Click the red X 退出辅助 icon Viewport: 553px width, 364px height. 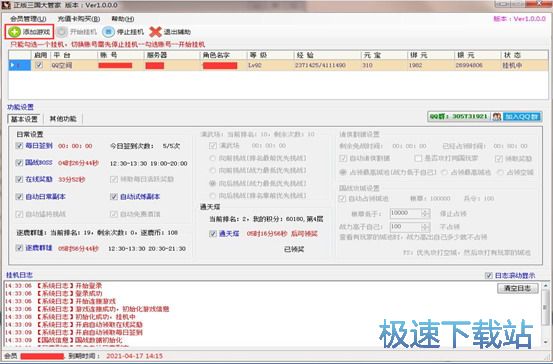pos(155,32)
